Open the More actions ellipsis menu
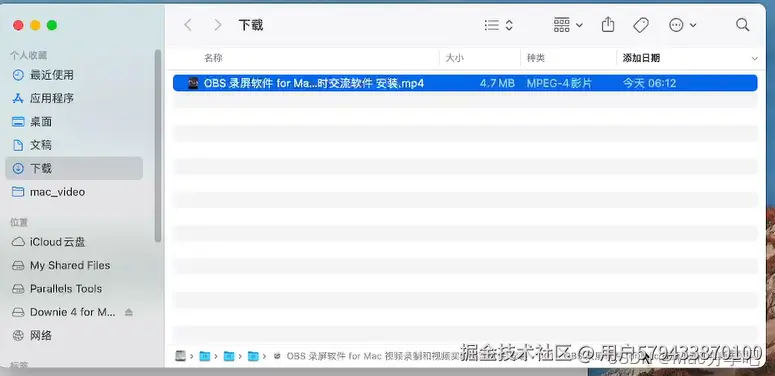775x376 pixels. pyautogui.click(x=683, y=25)
